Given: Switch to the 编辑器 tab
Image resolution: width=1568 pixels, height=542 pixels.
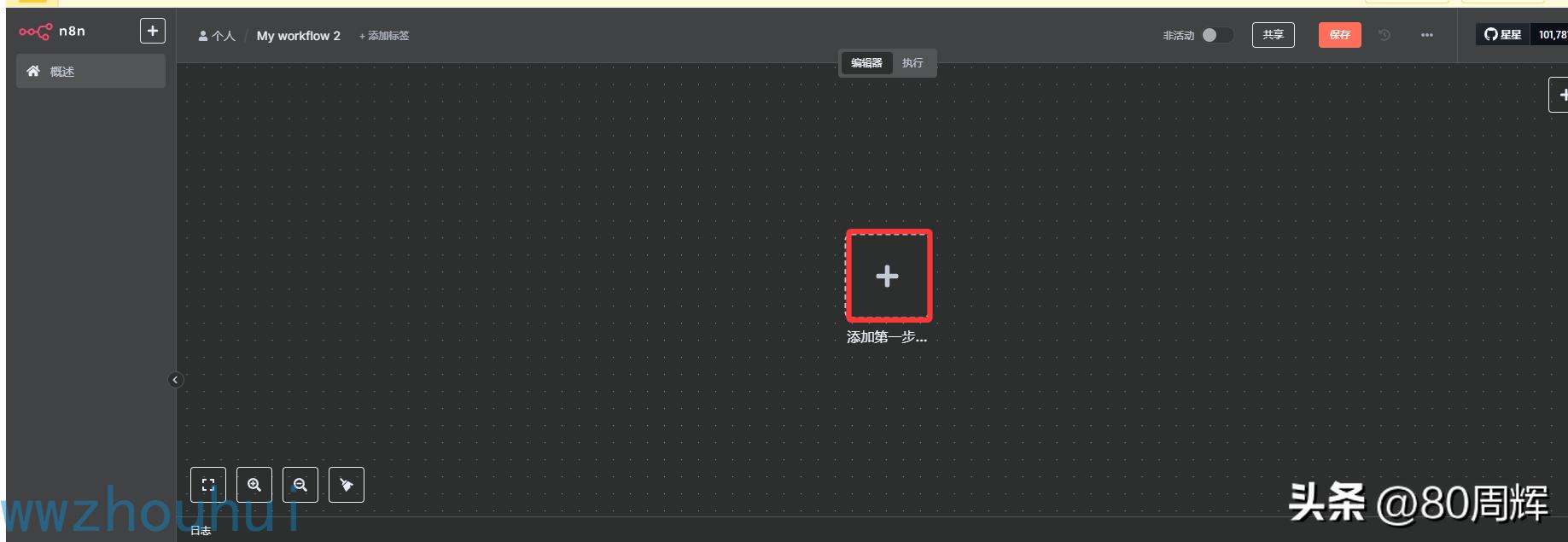Looking at the screenshot, I should [x=866, y=63].
